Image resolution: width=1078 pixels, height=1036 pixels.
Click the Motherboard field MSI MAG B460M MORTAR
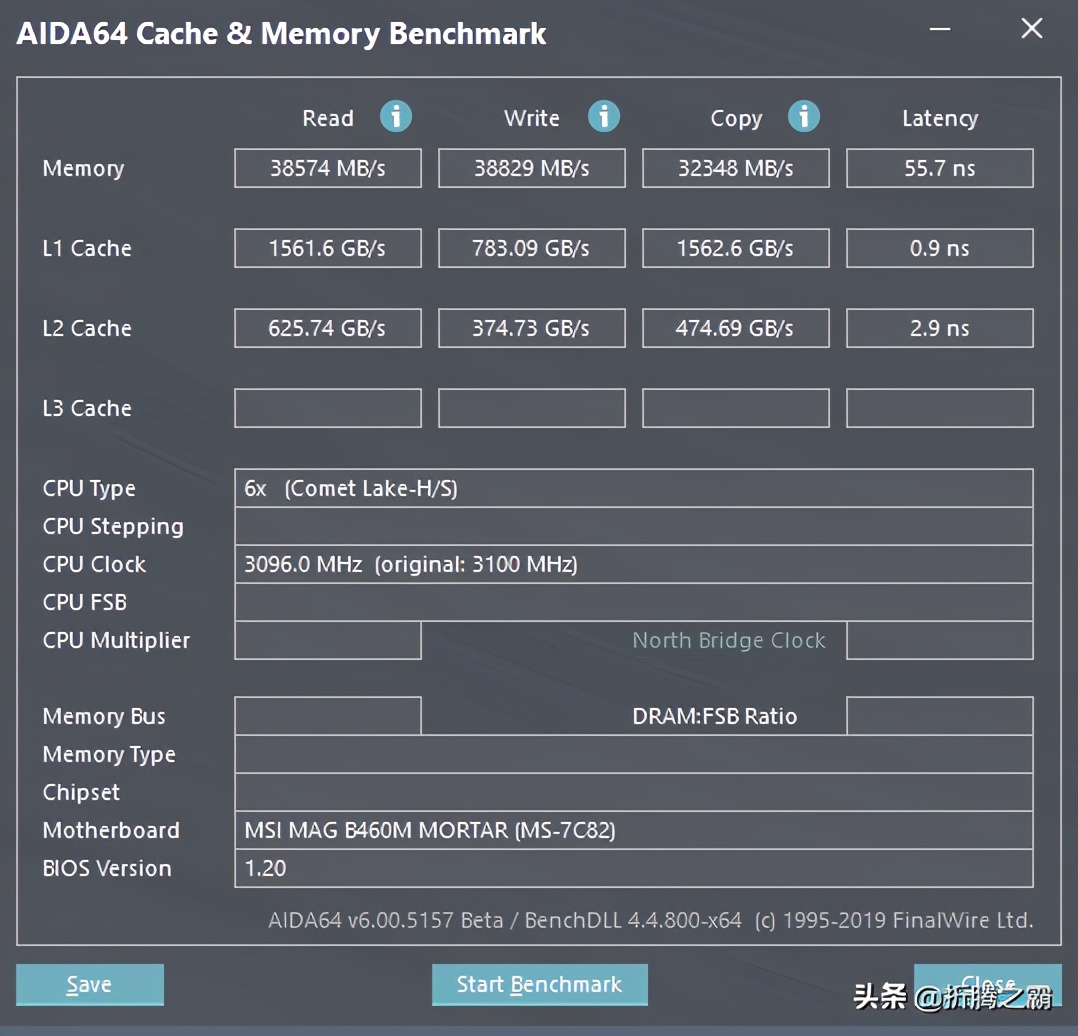(x=633, y=830)
